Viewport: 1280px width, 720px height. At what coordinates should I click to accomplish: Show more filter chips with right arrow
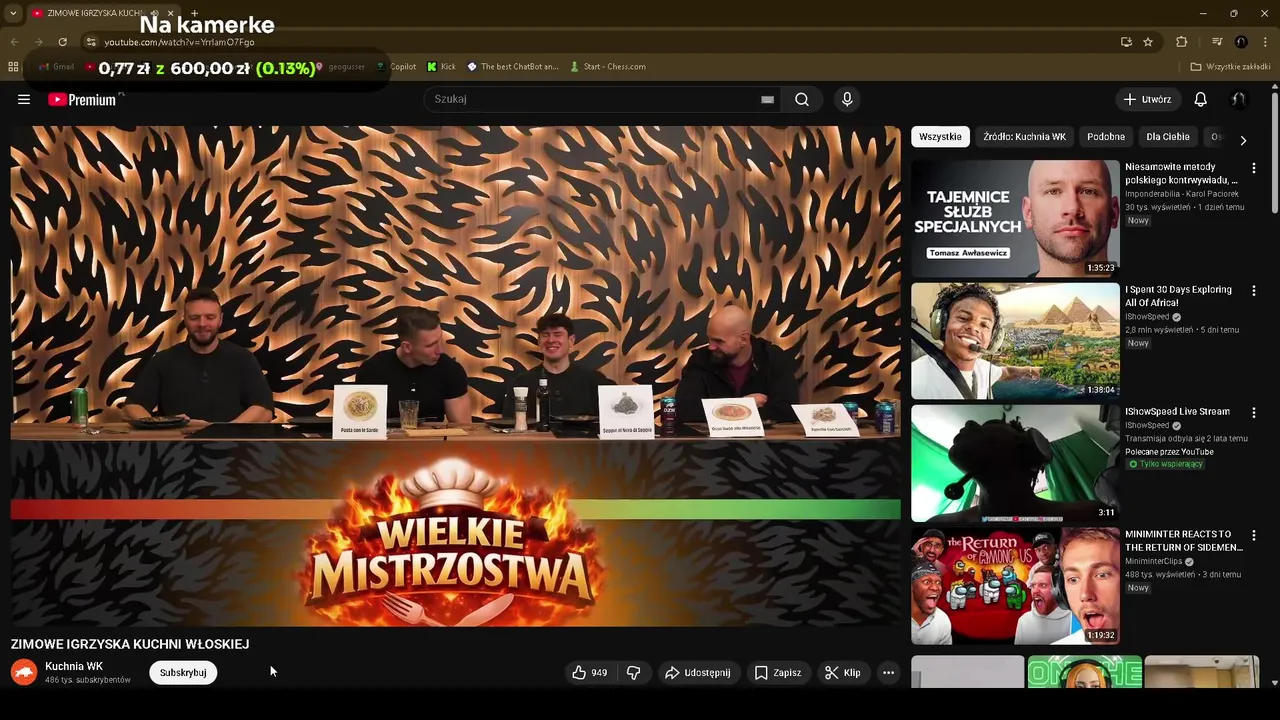click(x=1243, y=140)
